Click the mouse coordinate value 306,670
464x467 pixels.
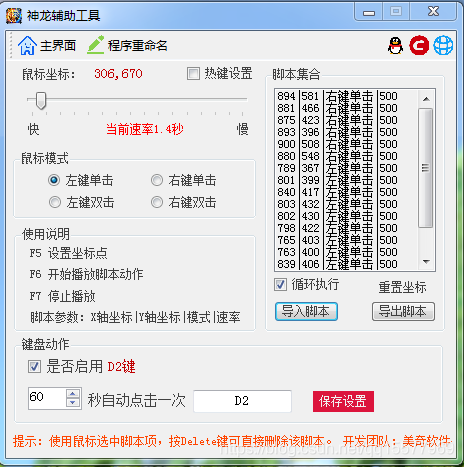point(118,74)
